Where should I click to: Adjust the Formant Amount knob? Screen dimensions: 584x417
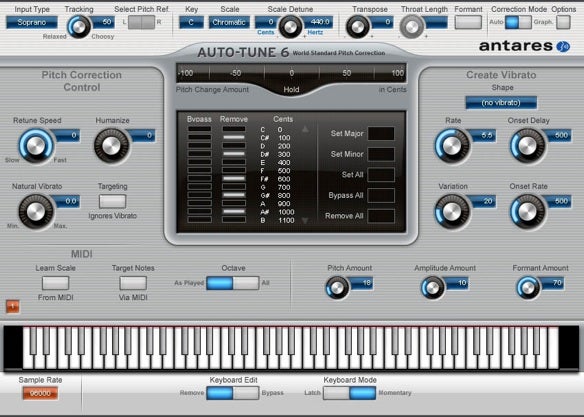(528, 288)
